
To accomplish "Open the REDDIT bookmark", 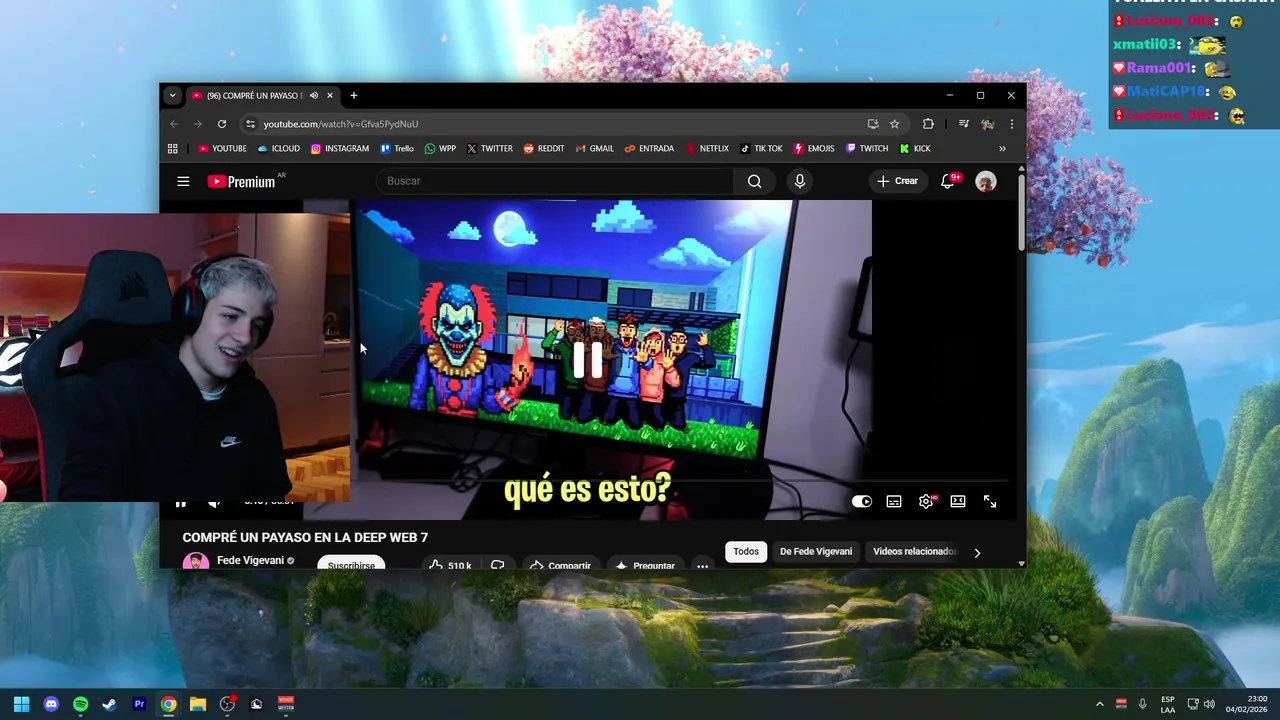I will tap(544, 149).
